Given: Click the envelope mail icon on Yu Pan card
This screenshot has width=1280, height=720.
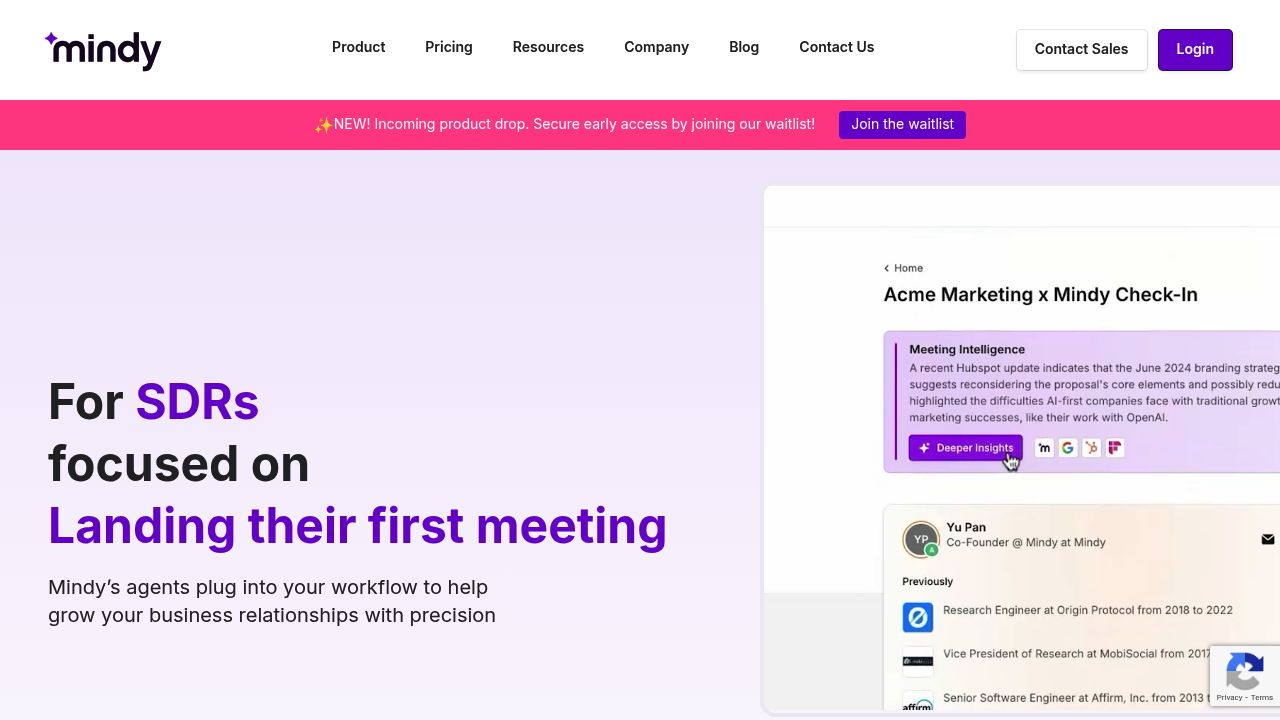Looking at the screenshot, I should coord(1268,539).
